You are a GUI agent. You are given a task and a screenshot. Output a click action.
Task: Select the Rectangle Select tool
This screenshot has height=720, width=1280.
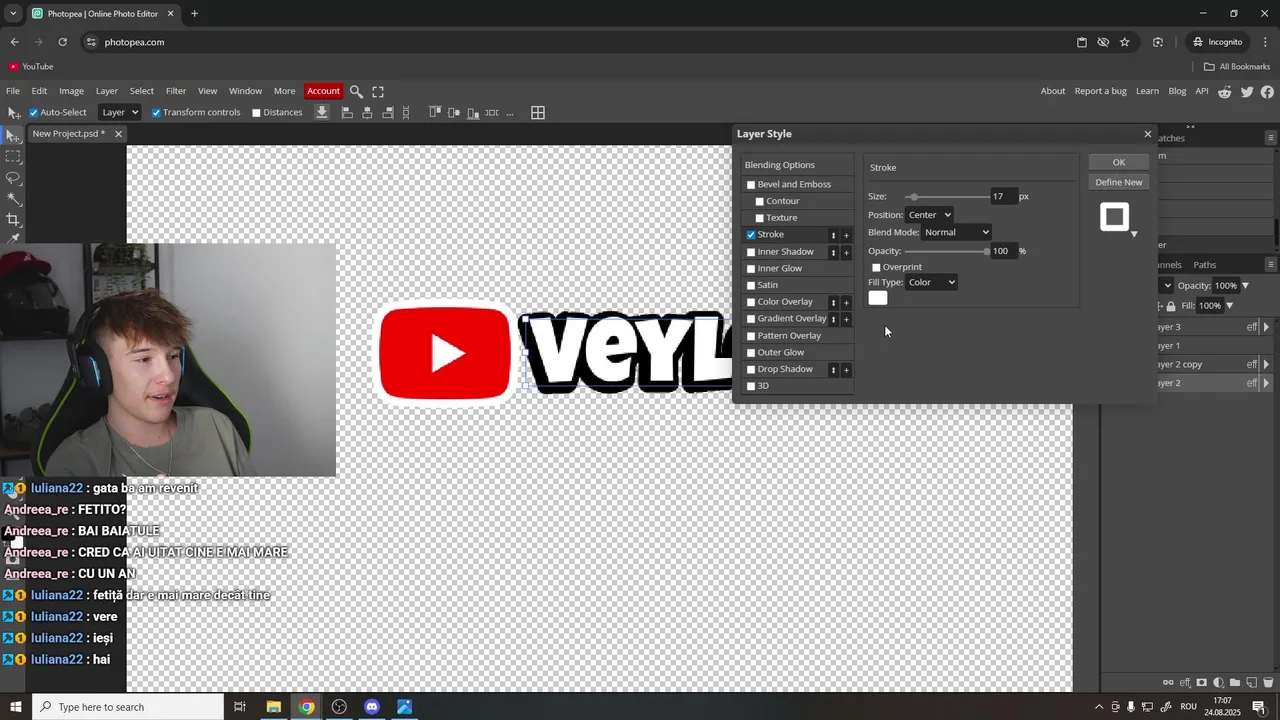[13, 157]
